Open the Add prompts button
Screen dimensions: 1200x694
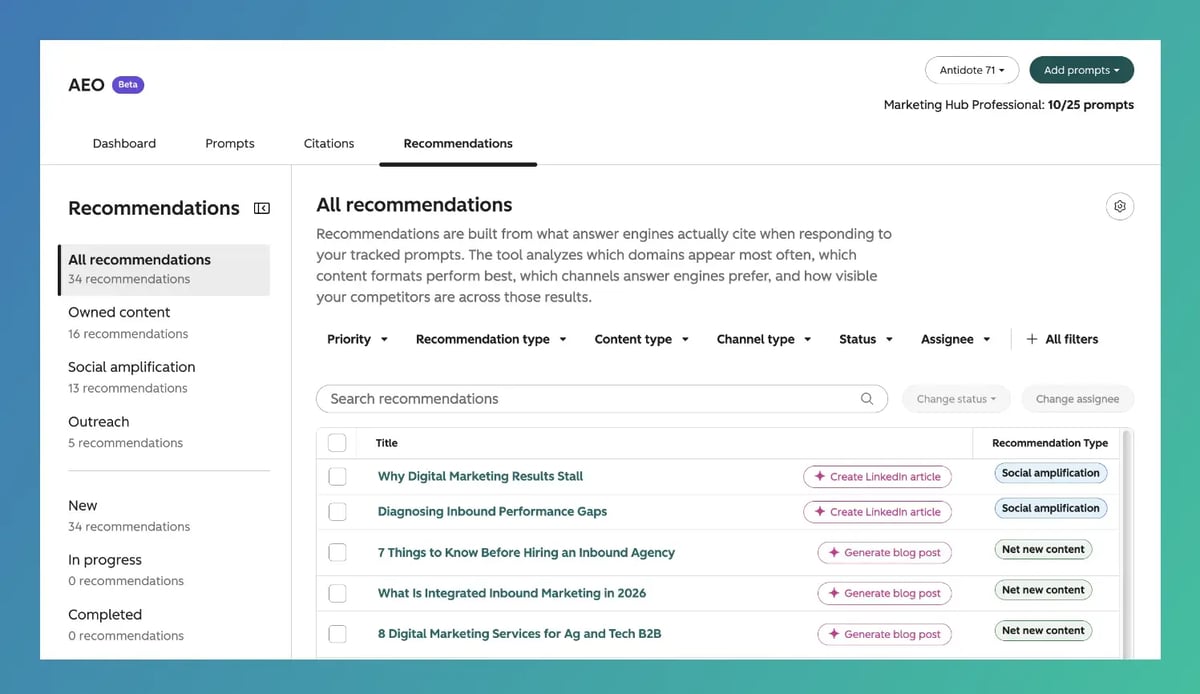pos(1081,70)
